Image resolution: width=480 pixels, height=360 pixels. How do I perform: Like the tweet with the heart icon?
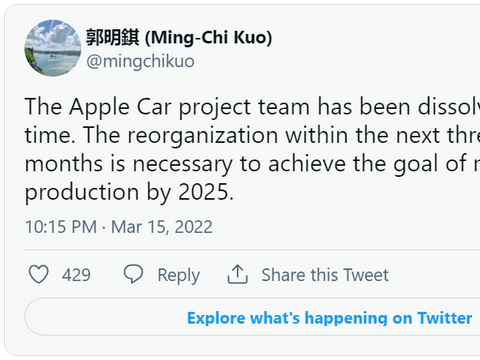click(39, 274)
